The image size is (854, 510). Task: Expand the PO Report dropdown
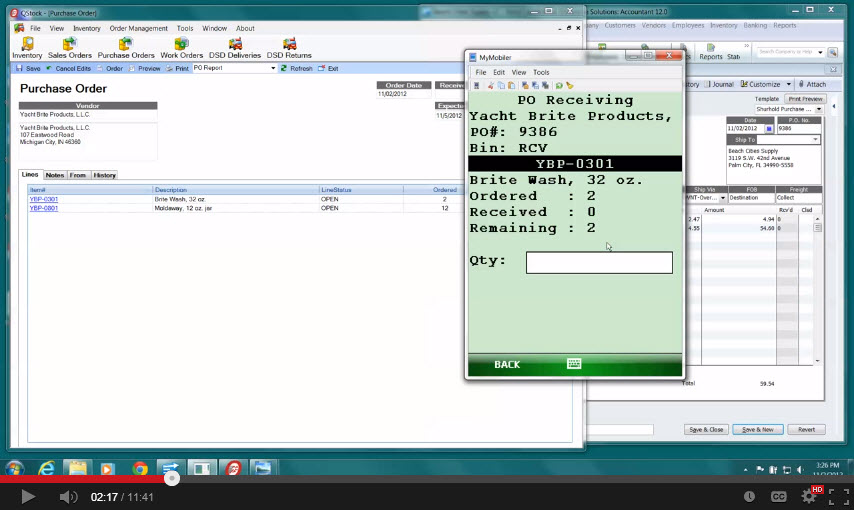point(273,68)
